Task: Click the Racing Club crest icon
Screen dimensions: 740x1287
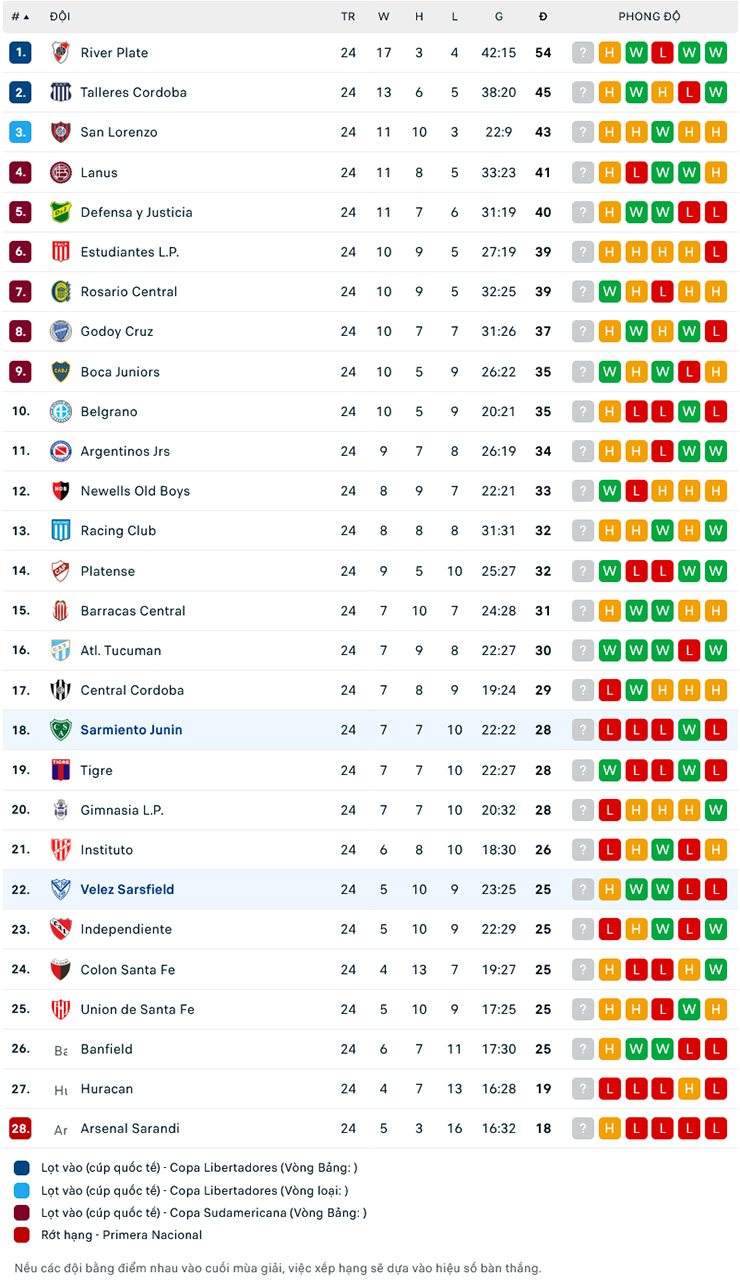Action: [60, 530]
